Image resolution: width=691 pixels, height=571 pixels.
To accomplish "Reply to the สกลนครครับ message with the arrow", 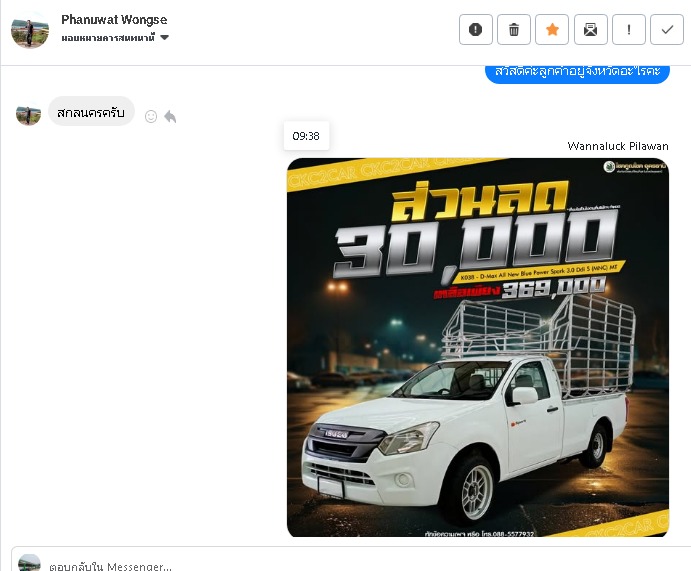I will 170,116.
